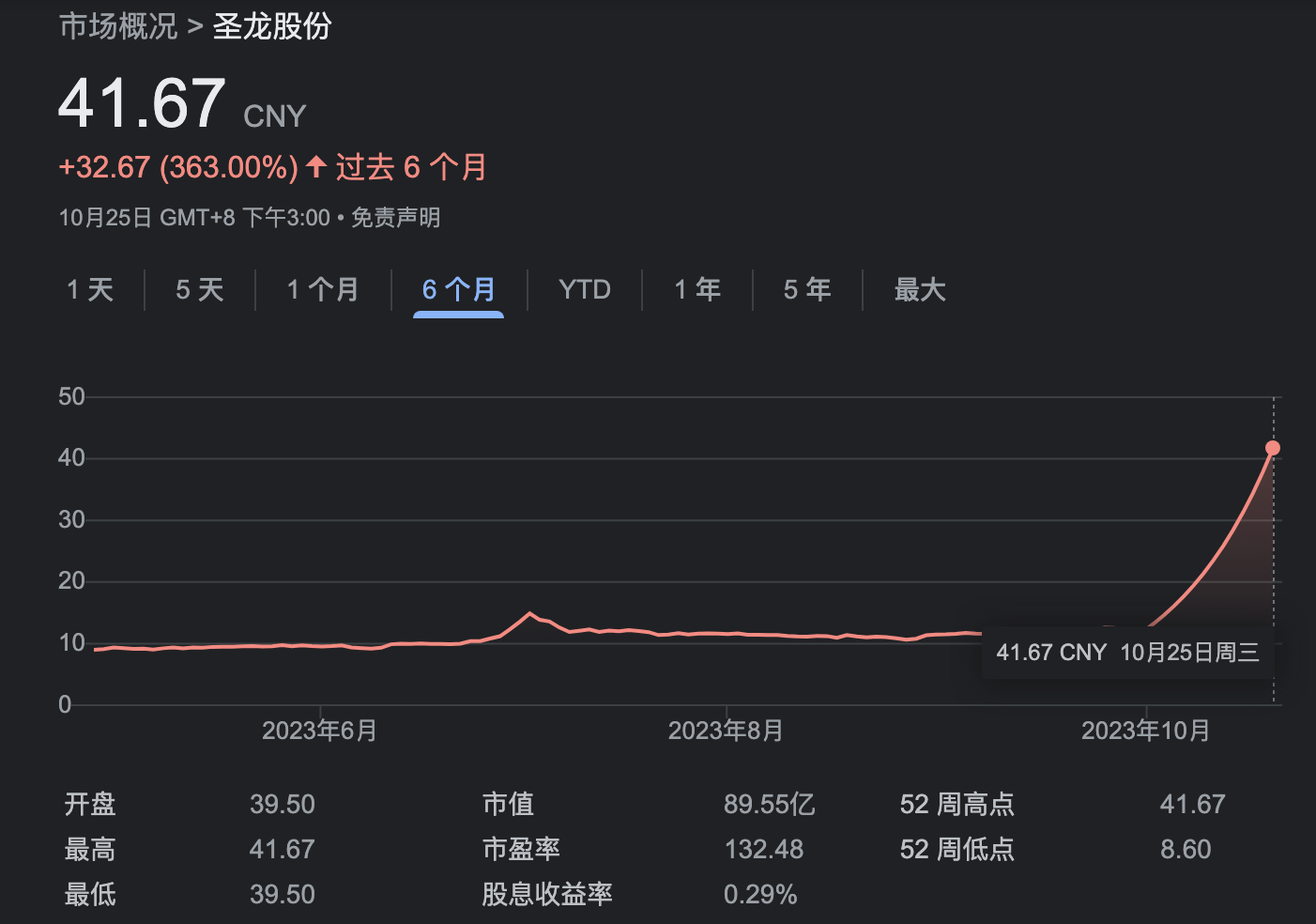The image size is (1316, 924).
Task: Show the 最大 full history tab
Action: (919, 289)
